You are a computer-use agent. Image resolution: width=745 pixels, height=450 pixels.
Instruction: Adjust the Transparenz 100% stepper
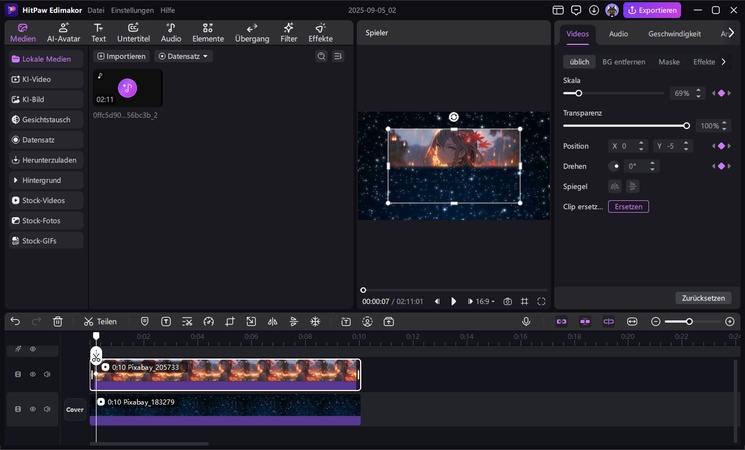pyautogui.click(x=724, y=125)
